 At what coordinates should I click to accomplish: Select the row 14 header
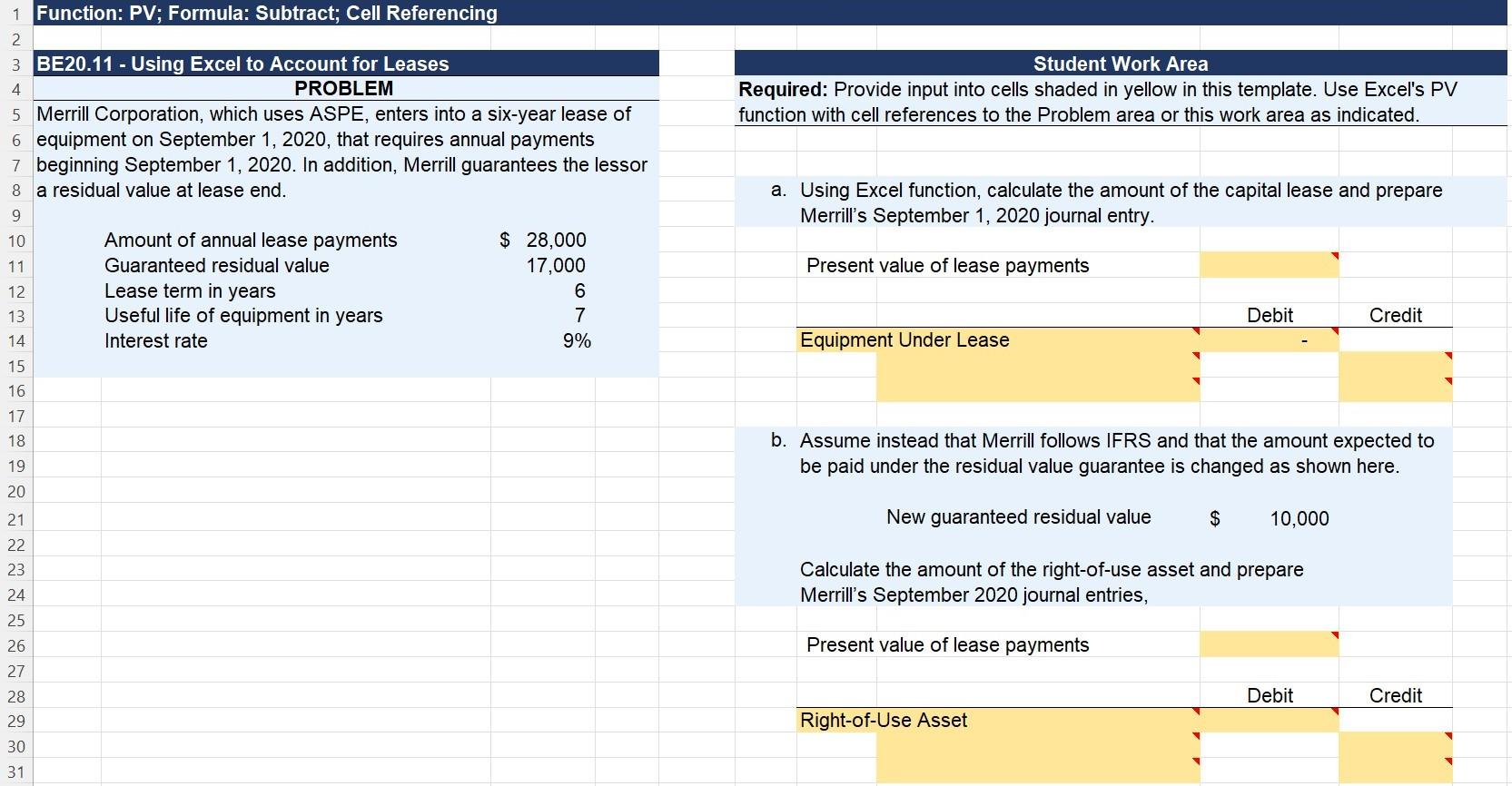pyautogui.click(x=16, y=341)
